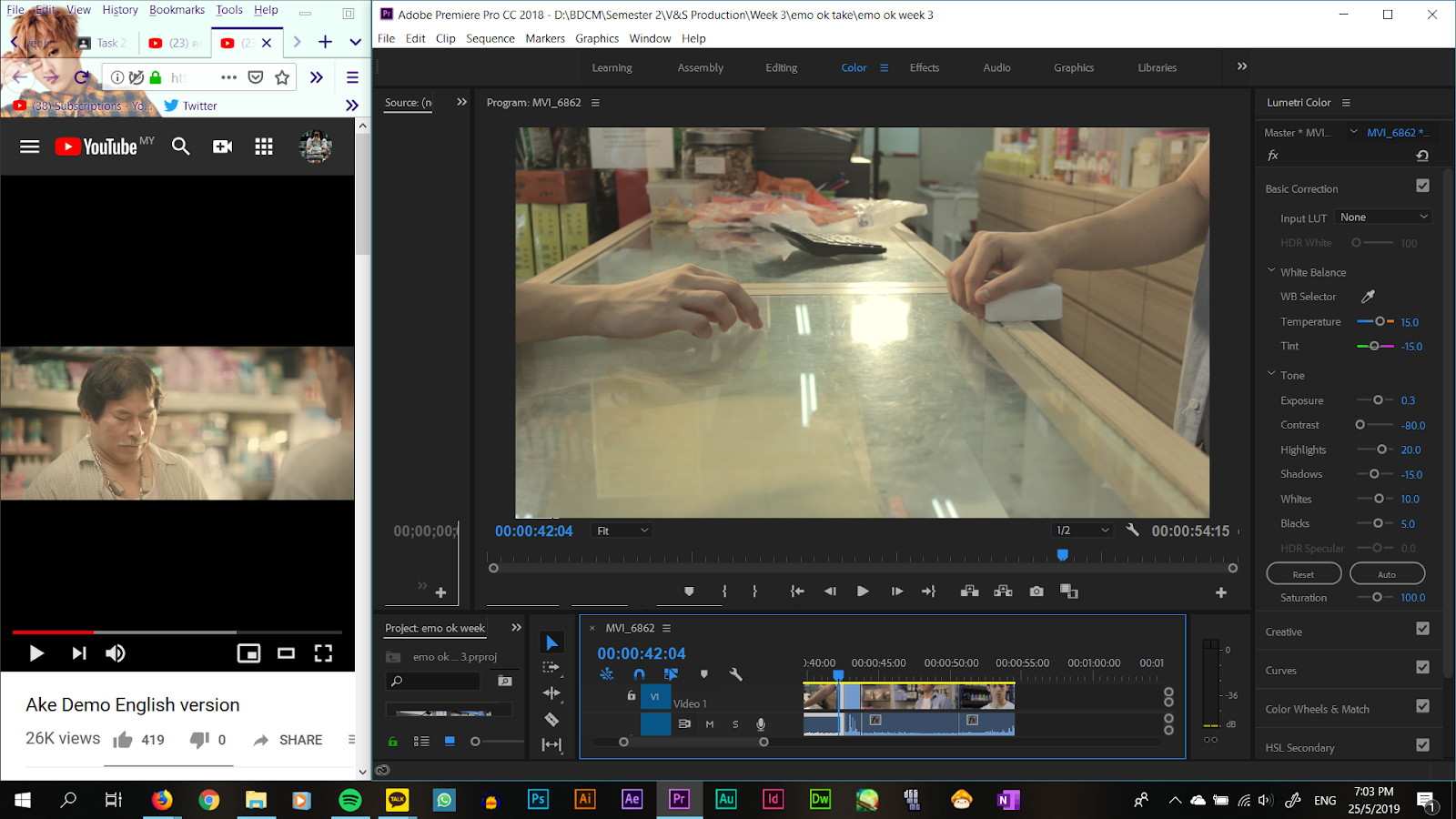Adjust the Saturation slider
Viewport: 1456px width, 819px height.
1375,598
